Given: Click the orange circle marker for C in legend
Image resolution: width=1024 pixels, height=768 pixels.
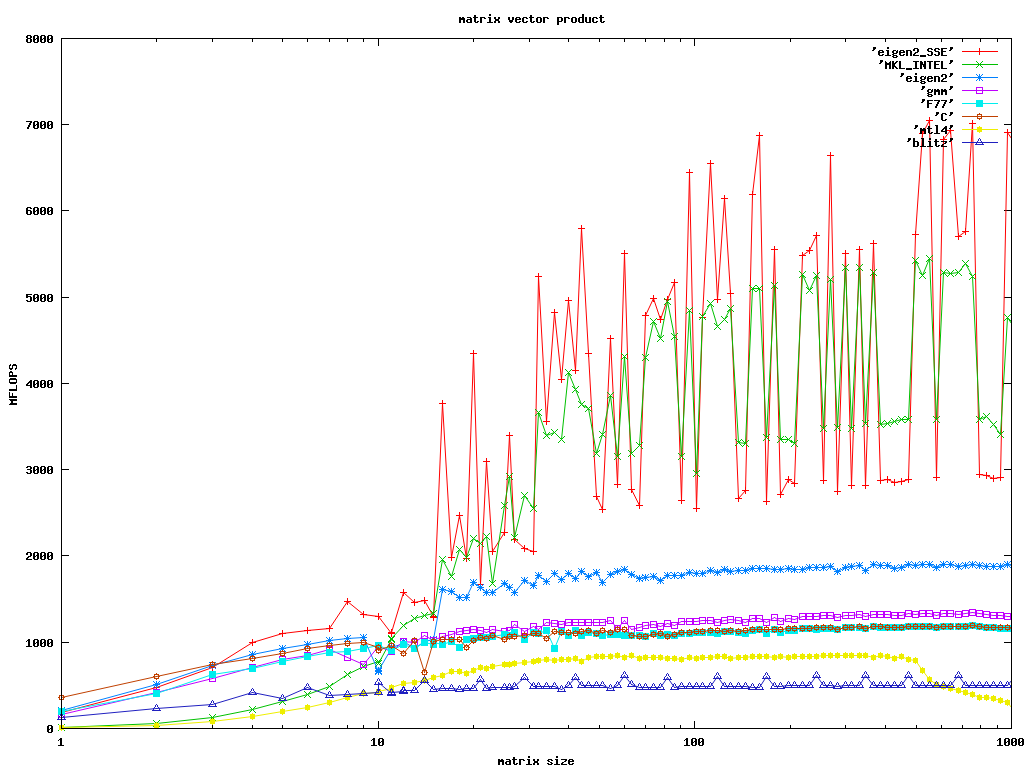Looking at the screenshot, I should (980, 116).
